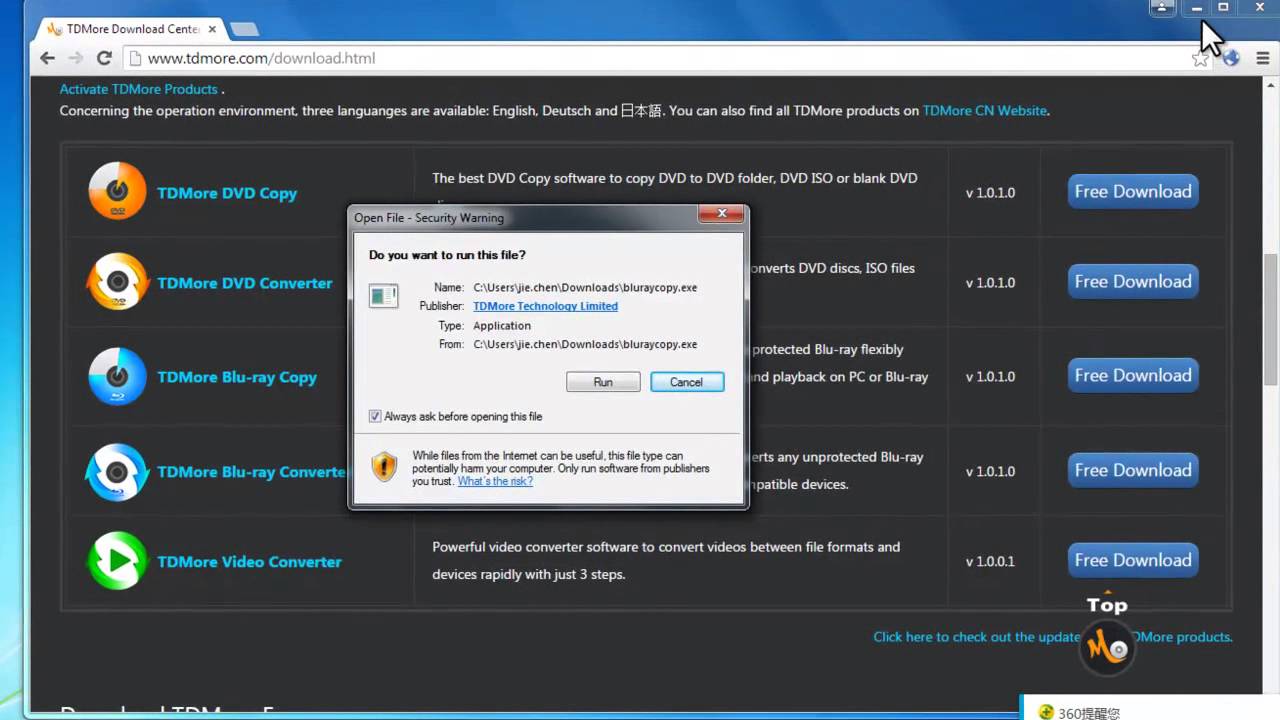The height and width of the screenshot is (720, 1280).
Task: Select the TDMore Download Center tab
Action: pos(130,29)
